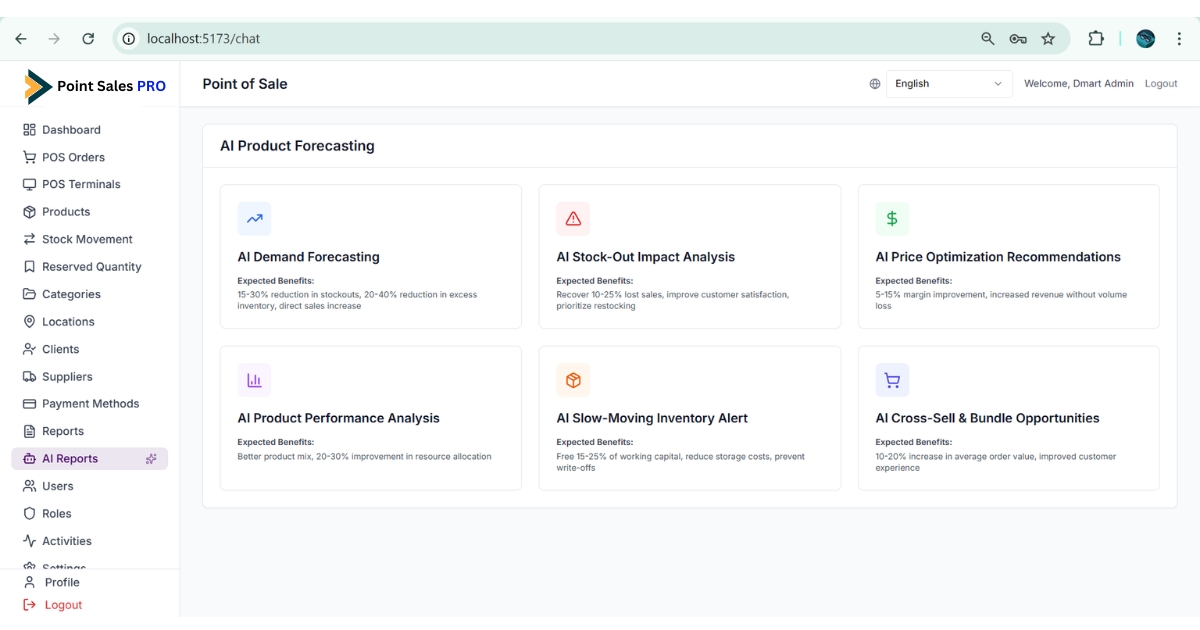Click the Reserved Quantity bookmark icon

[29, 267]
